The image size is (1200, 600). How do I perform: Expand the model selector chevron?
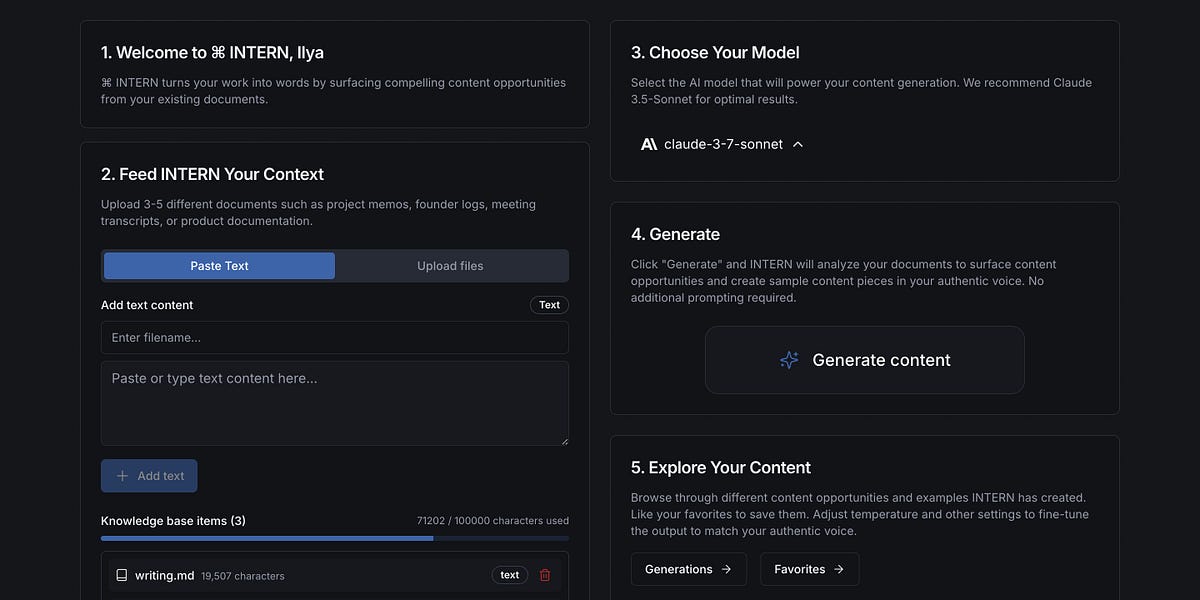tap(798, 144)
